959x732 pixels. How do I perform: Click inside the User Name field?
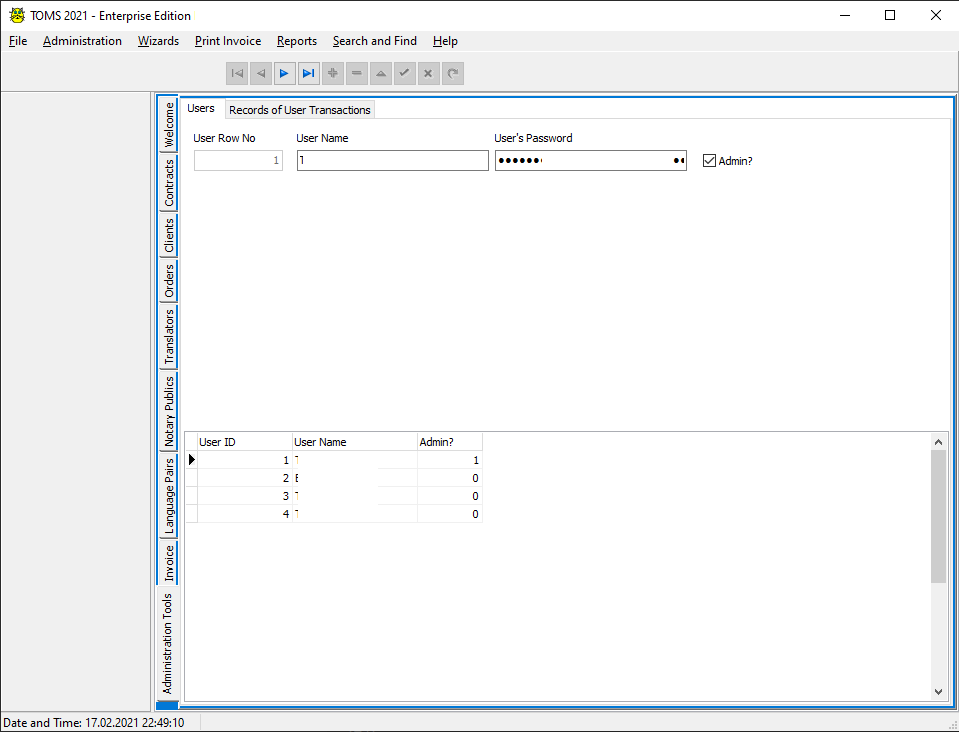point(392,160)
